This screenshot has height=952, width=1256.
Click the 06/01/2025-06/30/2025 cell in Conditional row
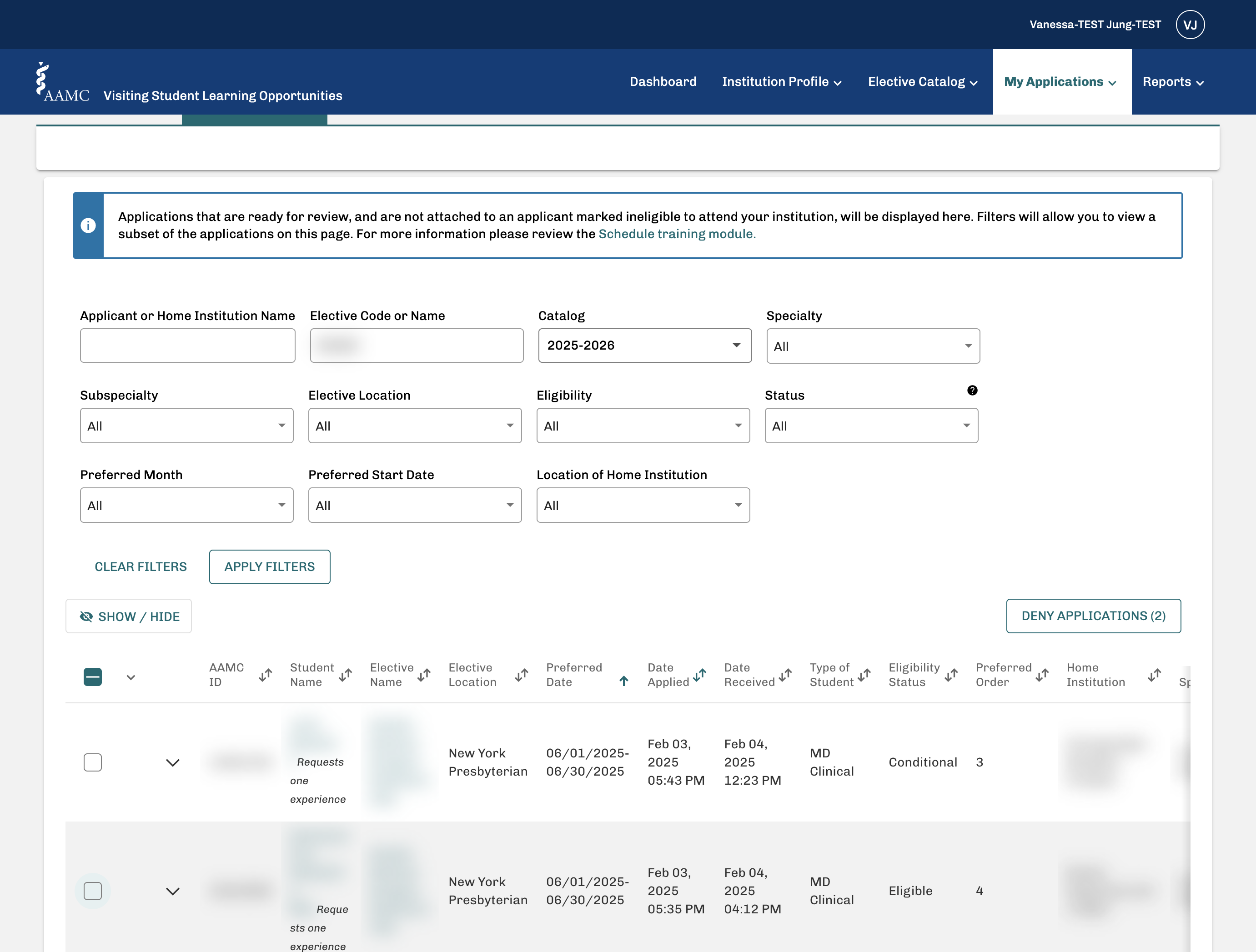coord(588,762)
